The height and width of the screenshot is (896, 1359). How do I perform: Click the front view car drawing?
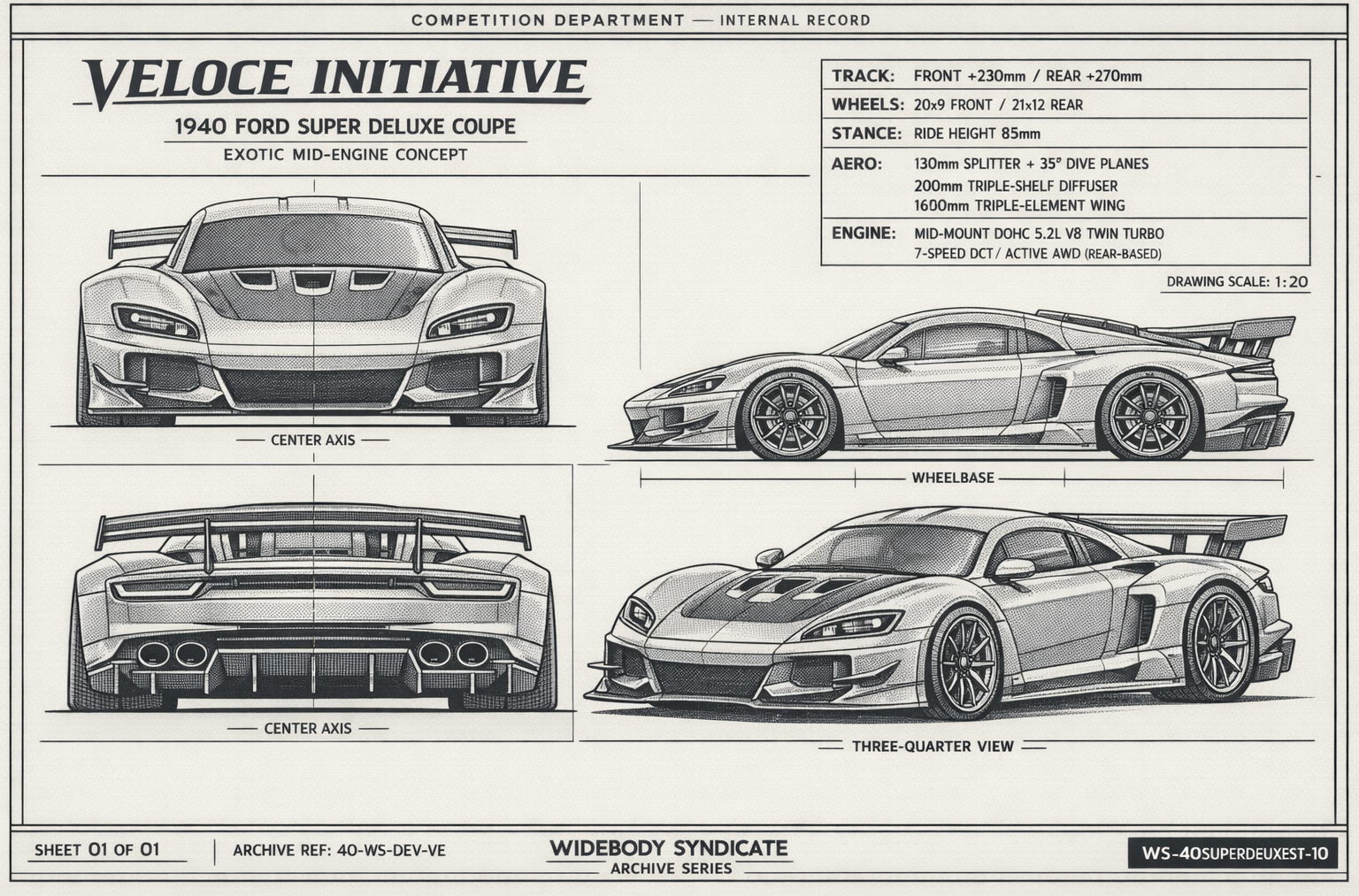[x=314, y=311]
